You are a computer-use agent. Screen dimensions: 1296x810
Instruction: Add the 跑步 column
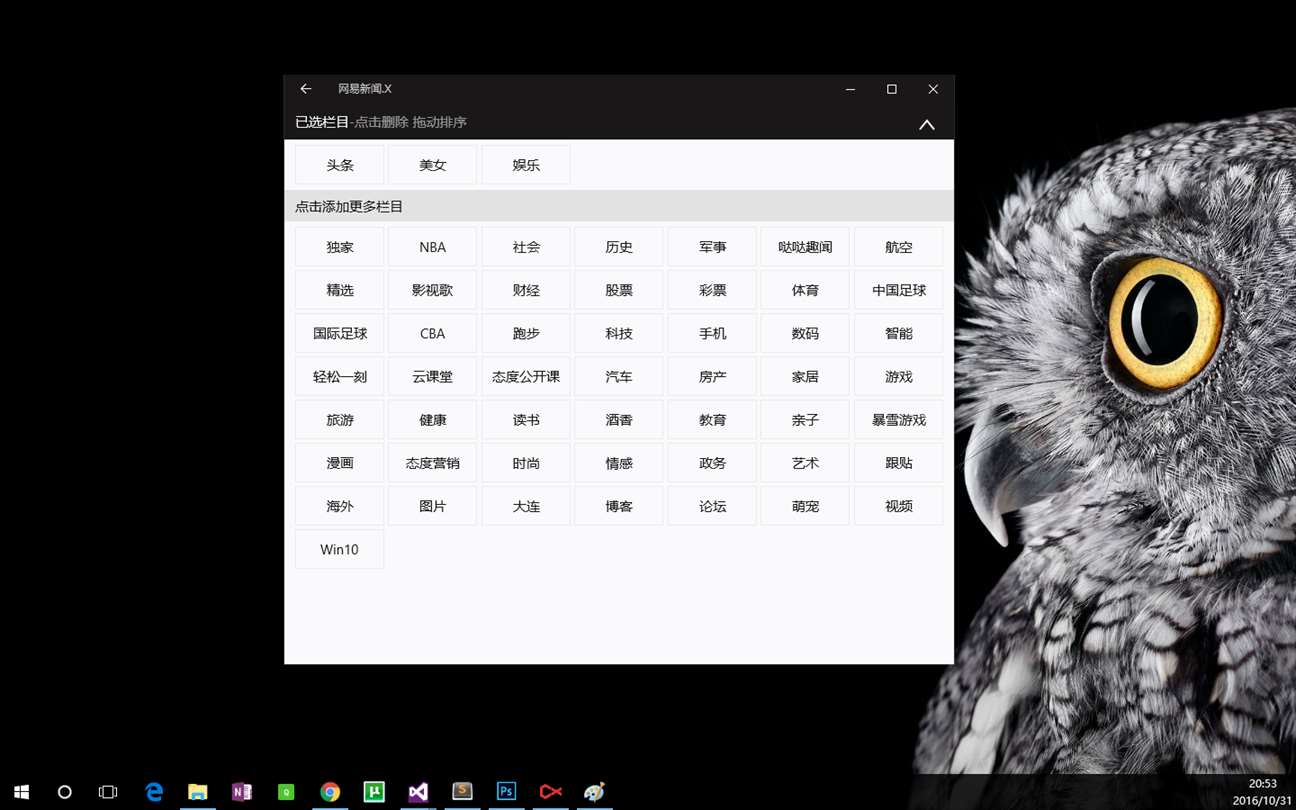click(x=526, y=333)
